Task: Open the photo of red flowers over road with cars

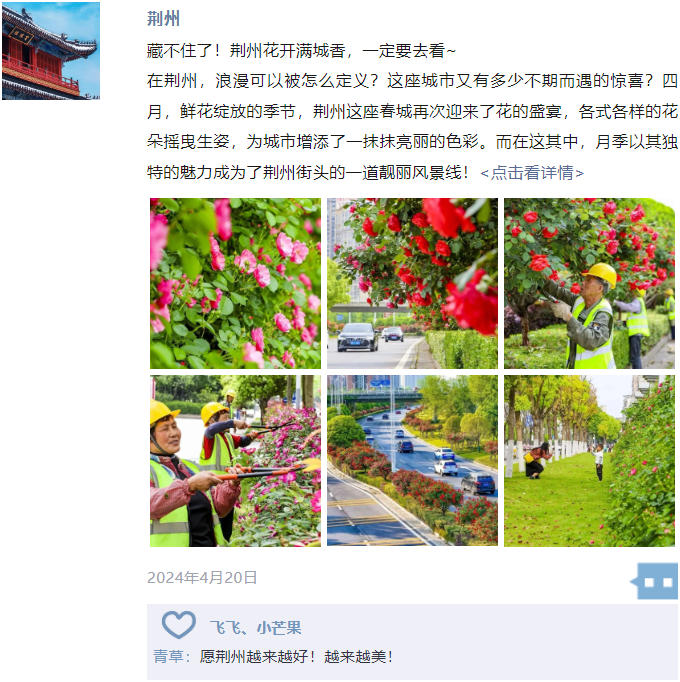Action: (412, 284)
